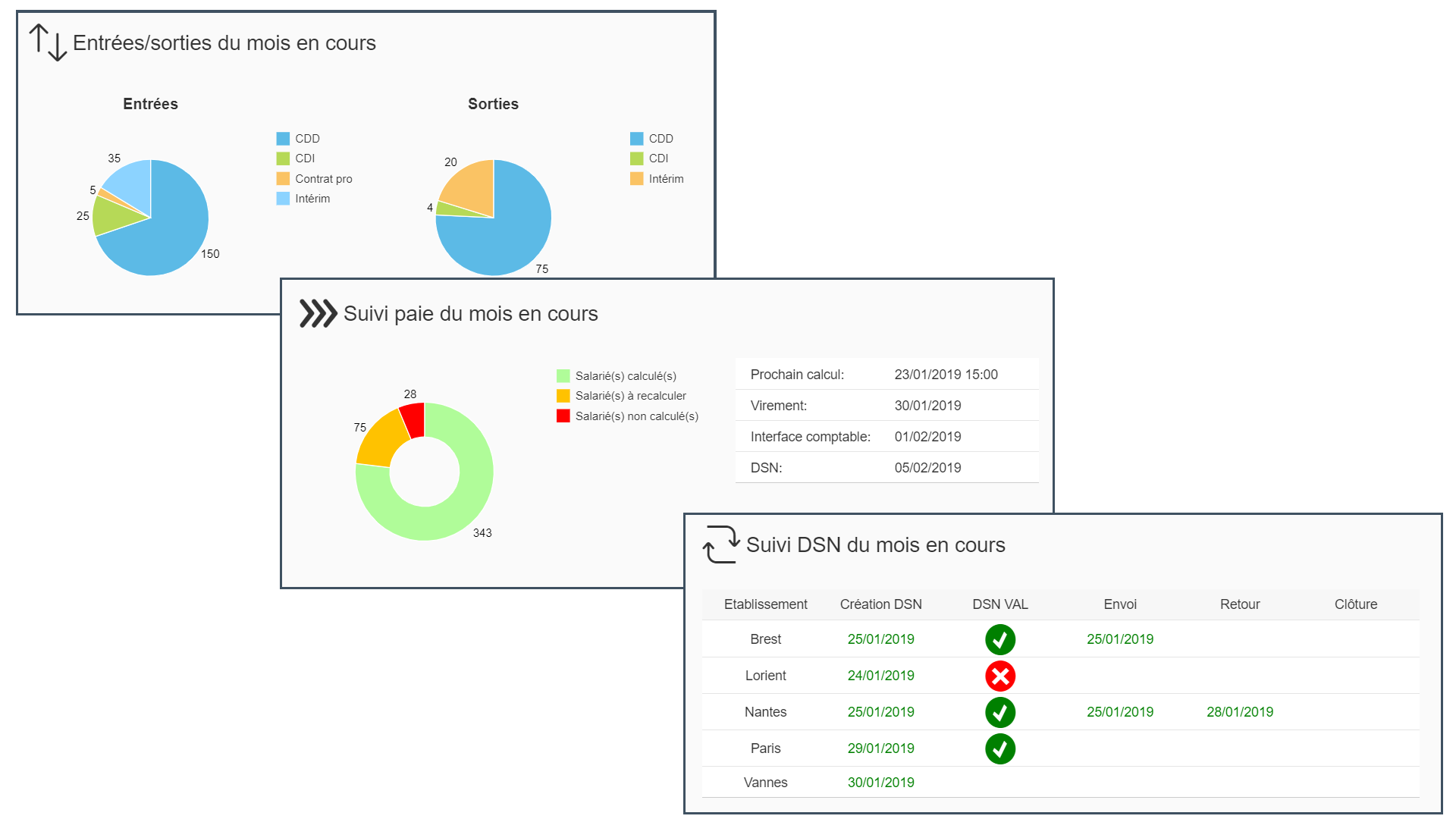Toggle CDD legend in Entrées chart
The height and width of the screenshot is (819, 1456).
pyautogui.click(x=298, y=139)
